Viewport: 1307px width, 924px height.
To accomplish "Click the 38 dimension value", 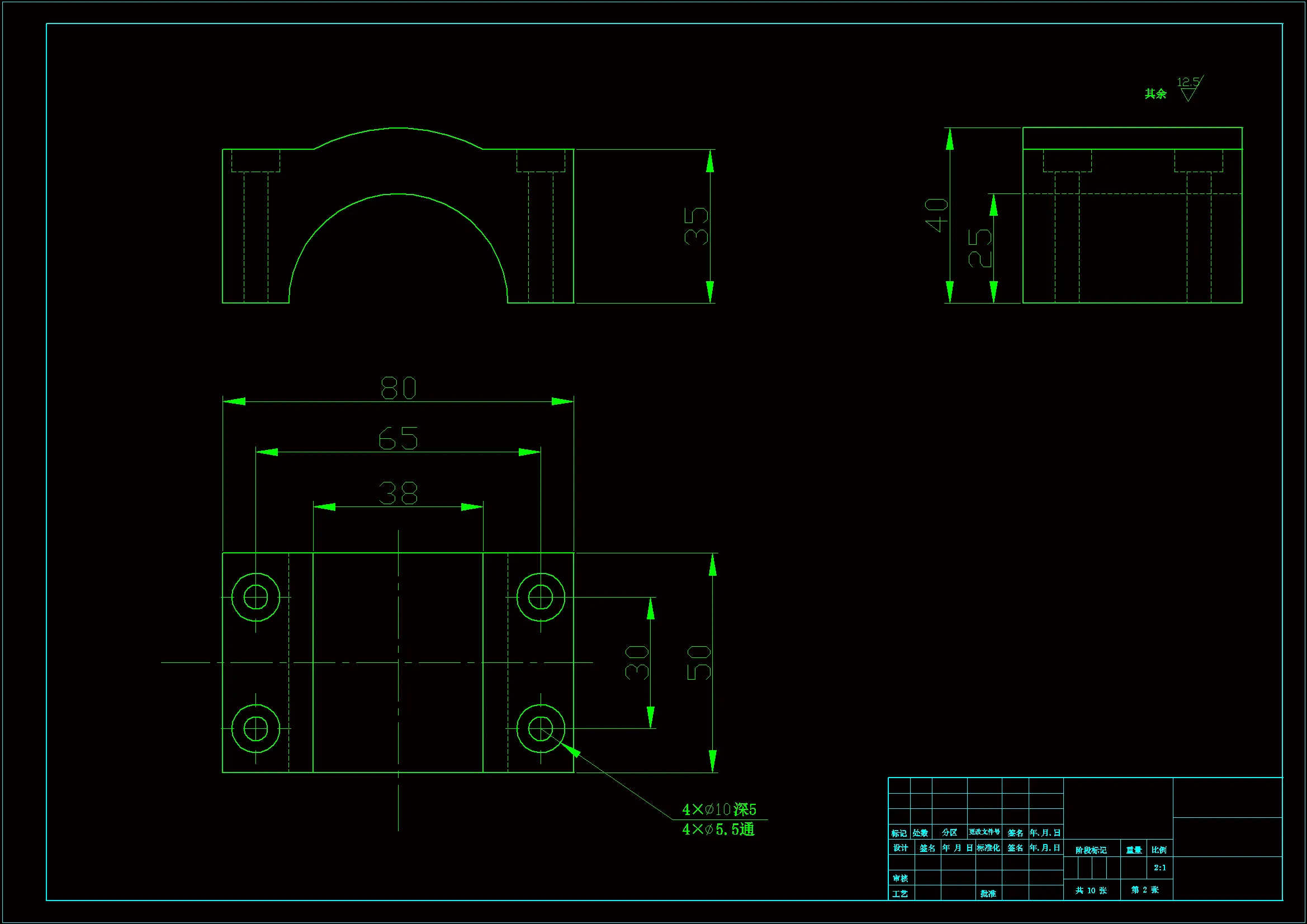I will coord(398,493).
